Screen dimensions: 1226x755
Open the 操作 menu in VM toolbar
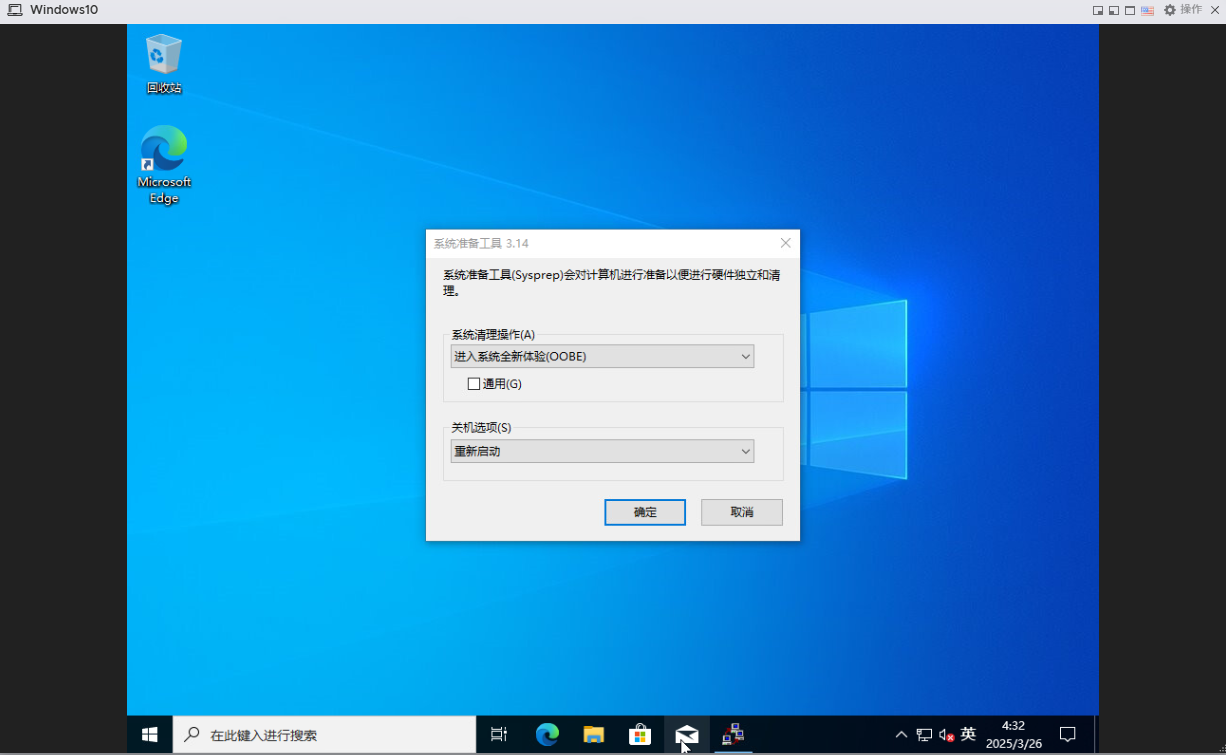click(1191, 9)
